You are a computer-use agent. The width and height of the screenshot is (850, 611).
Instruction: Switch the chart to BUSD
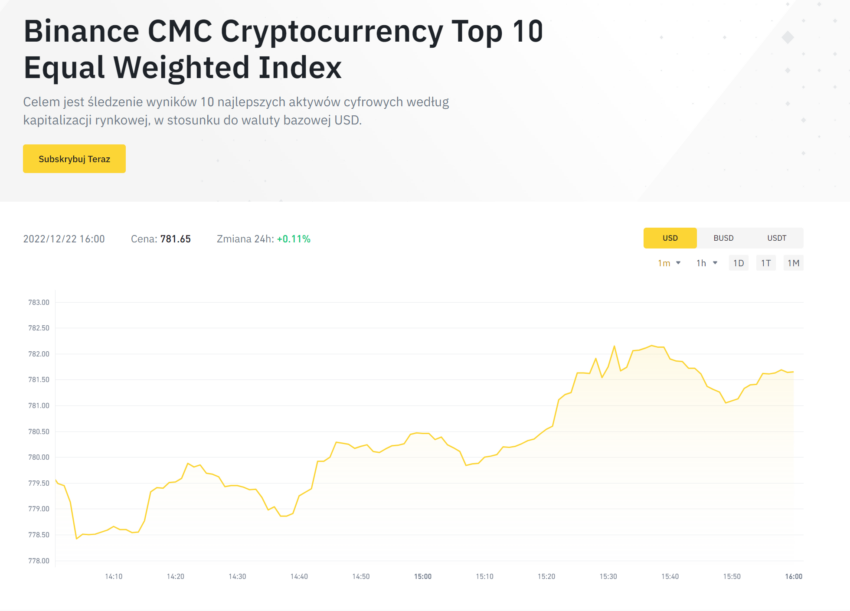(x=723, y=238)
